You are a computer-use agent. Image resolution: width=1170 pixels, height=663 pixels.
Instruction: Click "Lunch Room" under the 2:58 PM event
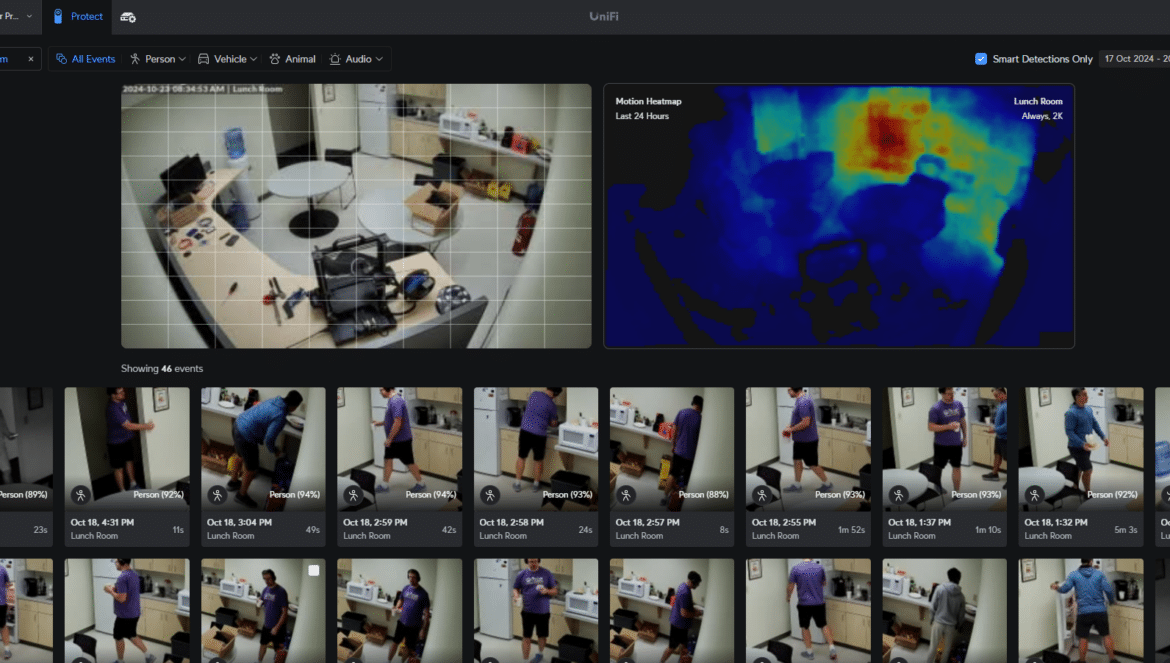tap(502, 536)
